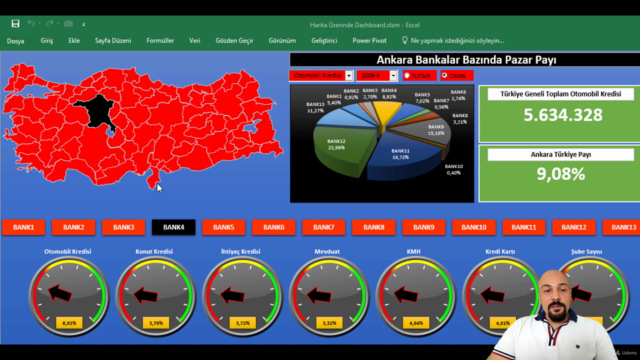Screen dimensions: 640x360
Task: Switch to the Ekle ribbon tab
Action: (74, 40)
